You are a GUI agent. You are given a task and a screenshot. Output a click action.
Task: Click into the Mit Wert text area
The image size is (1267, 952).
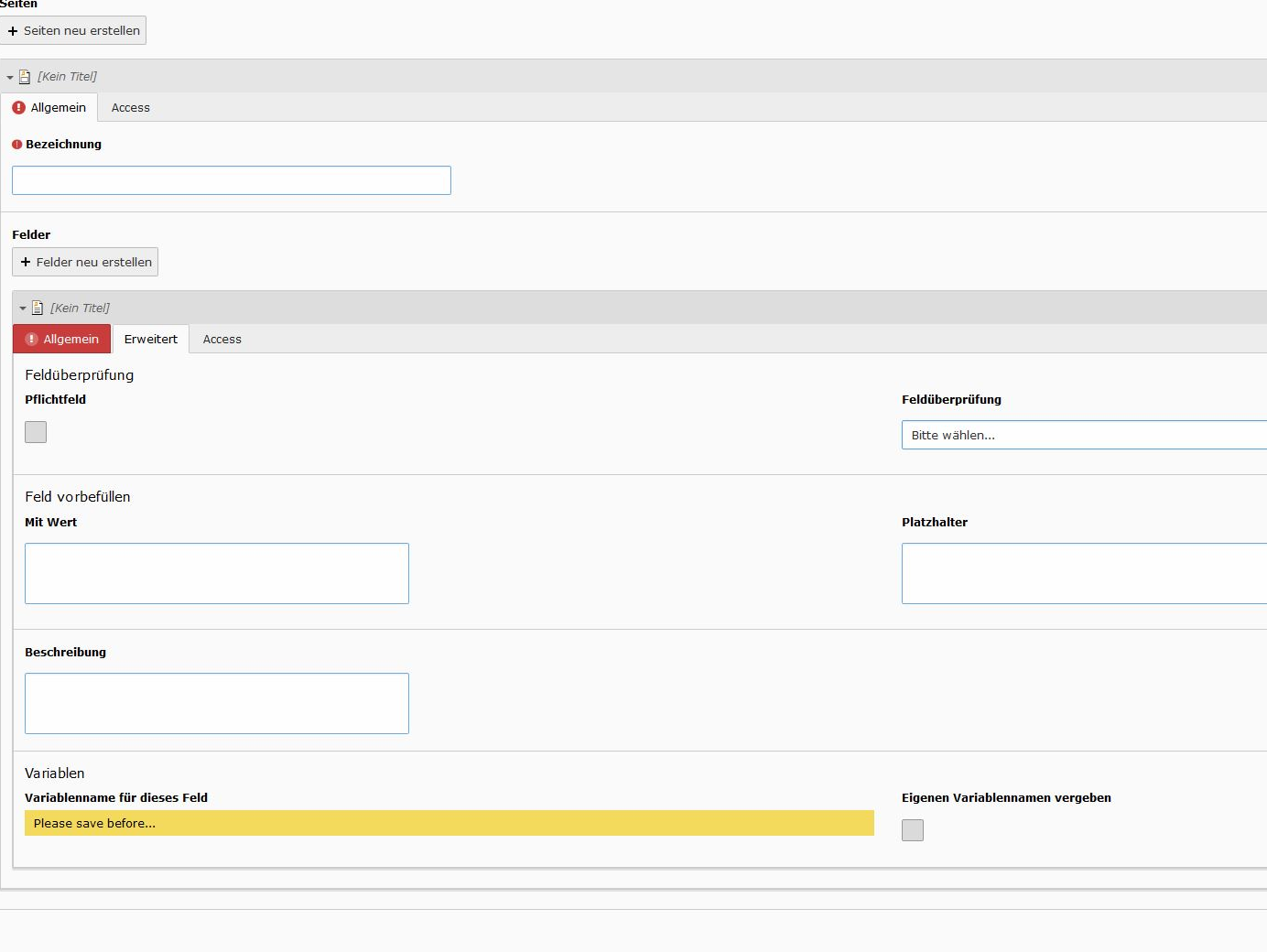(217, 574)
